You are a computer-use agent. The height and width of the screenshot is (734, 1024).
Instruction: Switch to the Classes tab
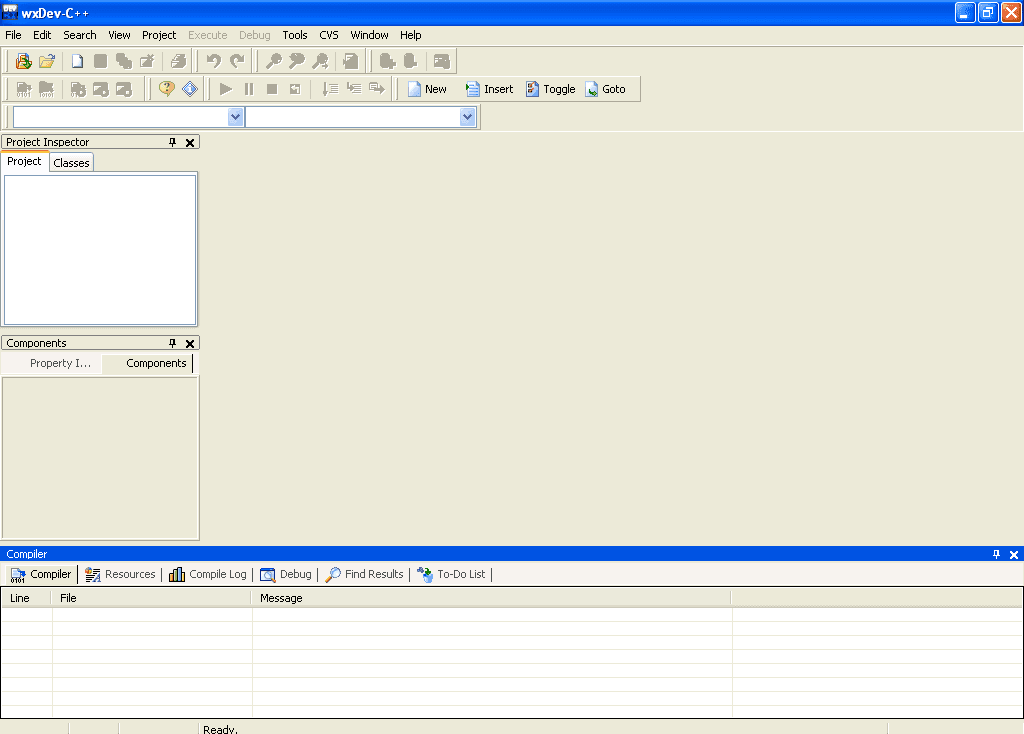71,163
